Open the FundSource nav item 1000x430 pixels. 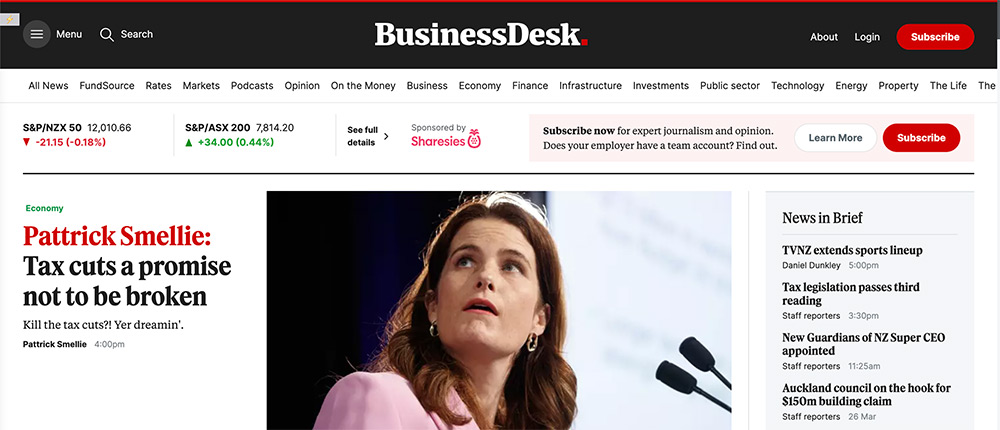(107, 85)
